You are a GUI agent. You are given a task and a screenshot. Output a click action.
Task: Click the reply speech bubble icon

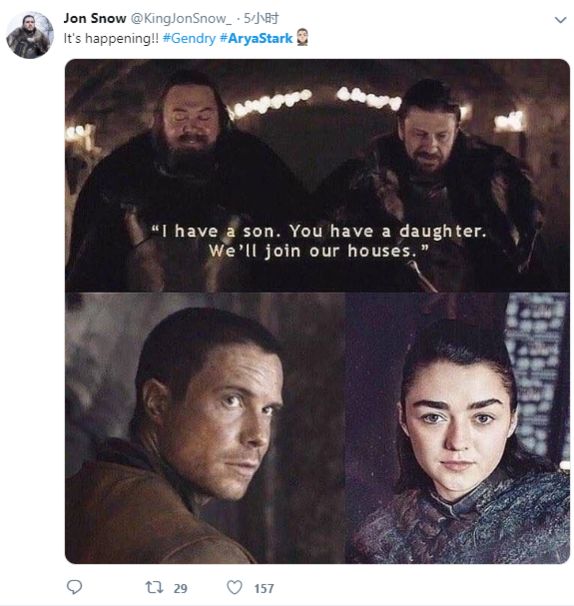pyautogui.click(x=74, y=587)
